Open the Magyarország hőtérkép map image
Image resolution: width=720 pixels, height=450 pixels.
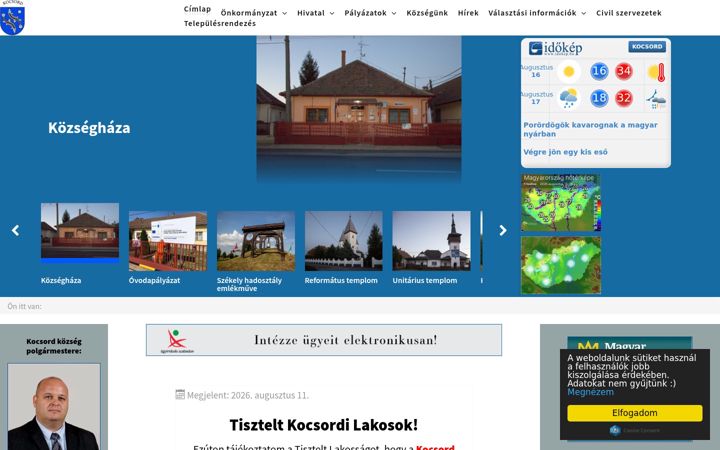tap(561, 202)
